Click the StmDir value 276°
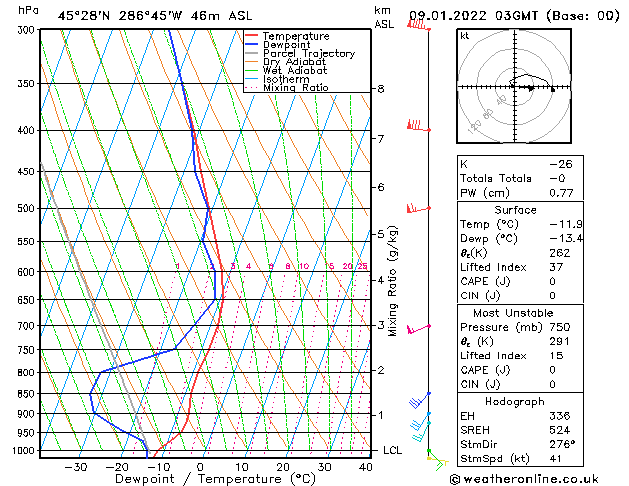The image size is (629, 486). [x=562, y=444]
